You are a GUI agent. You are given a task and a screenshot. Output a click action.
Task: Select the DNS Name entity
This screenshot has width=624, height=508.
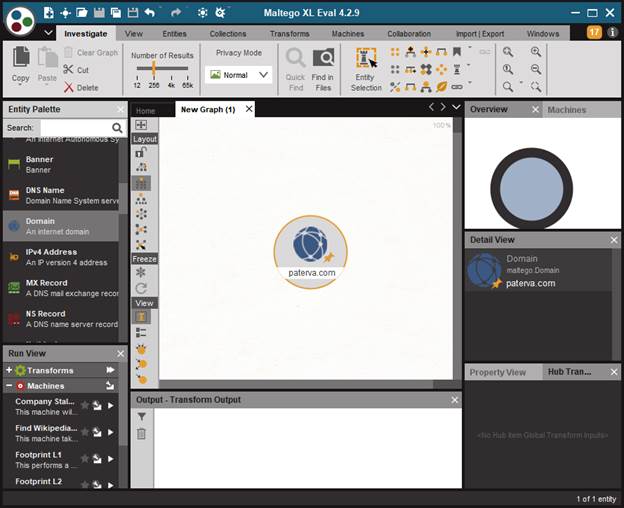[60, 195]
